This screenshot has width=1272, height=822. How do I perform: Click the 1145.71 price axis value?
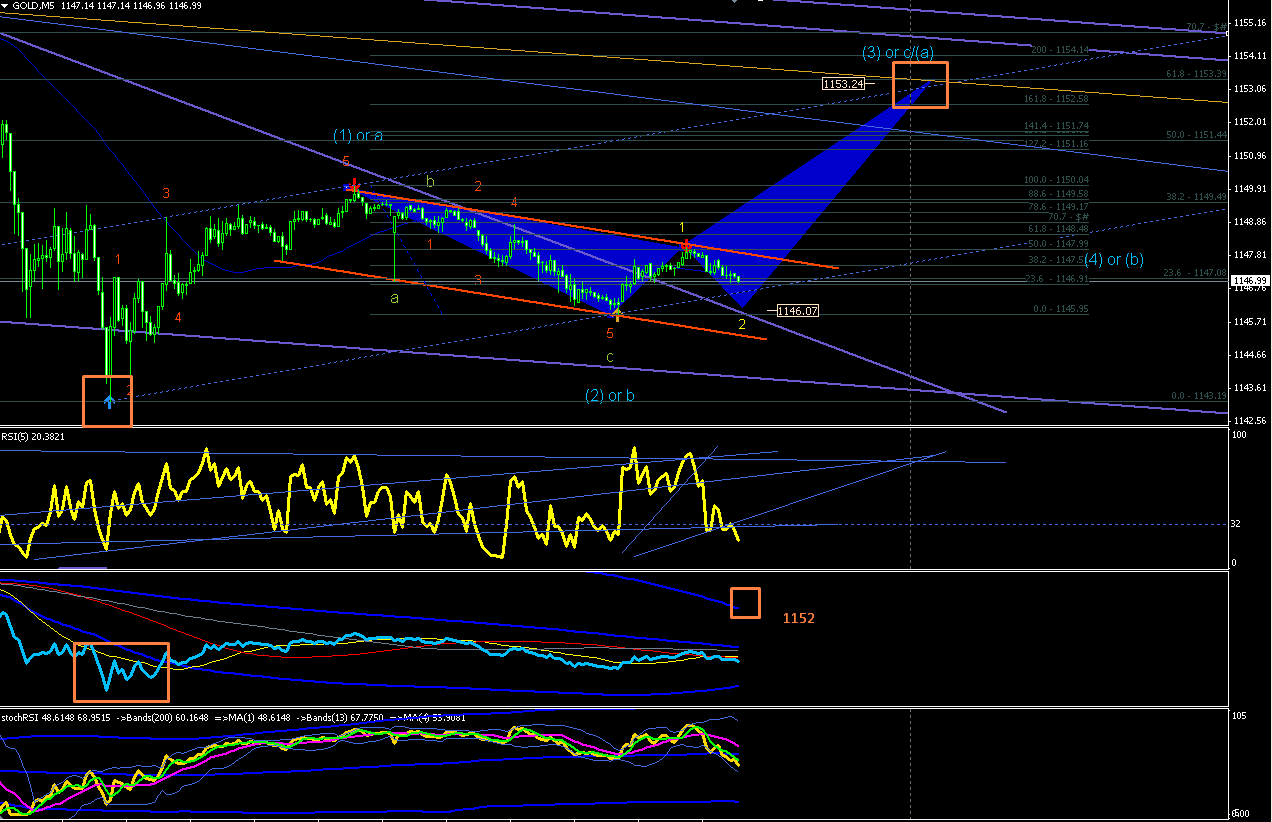[1251, 321]
